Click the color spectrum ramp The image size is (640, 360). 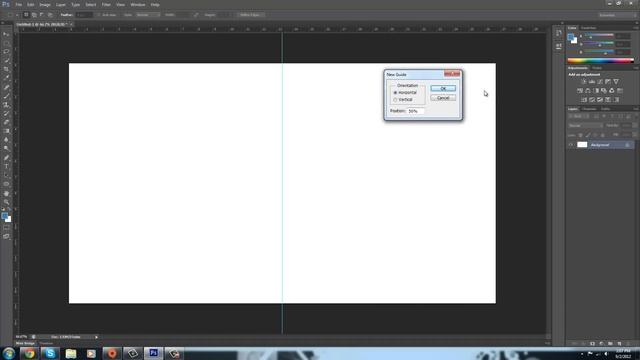pyautogui.click(x=600, y=61)
